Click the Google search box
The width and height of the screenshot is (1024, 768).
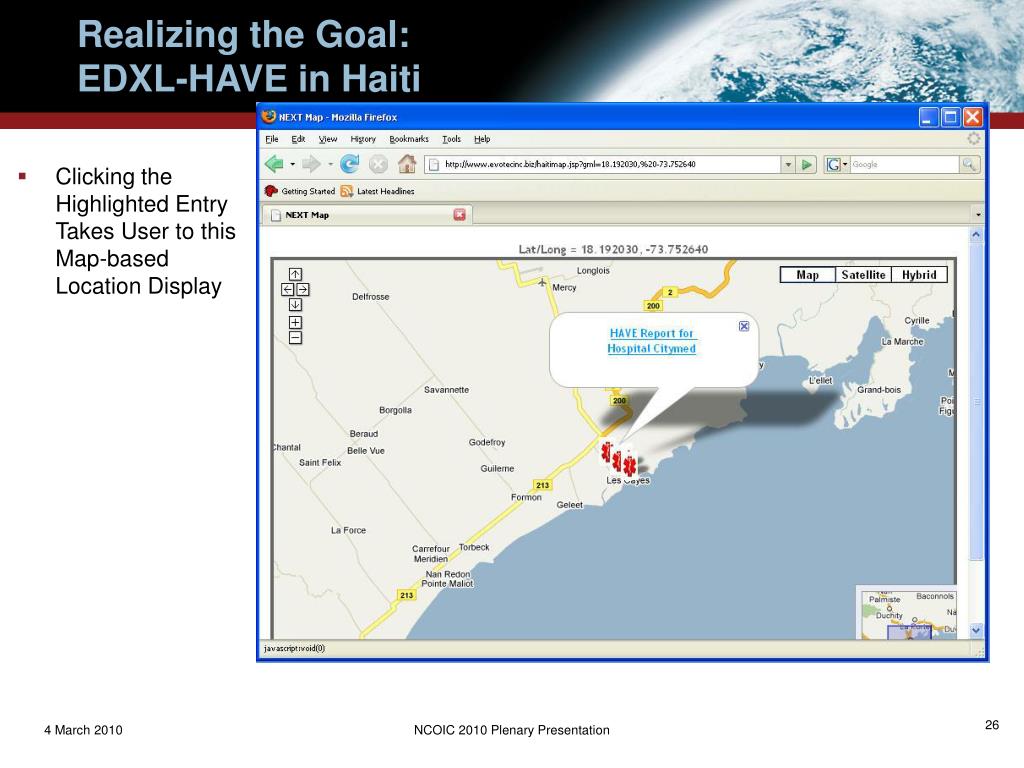click(x=904, y=165)
